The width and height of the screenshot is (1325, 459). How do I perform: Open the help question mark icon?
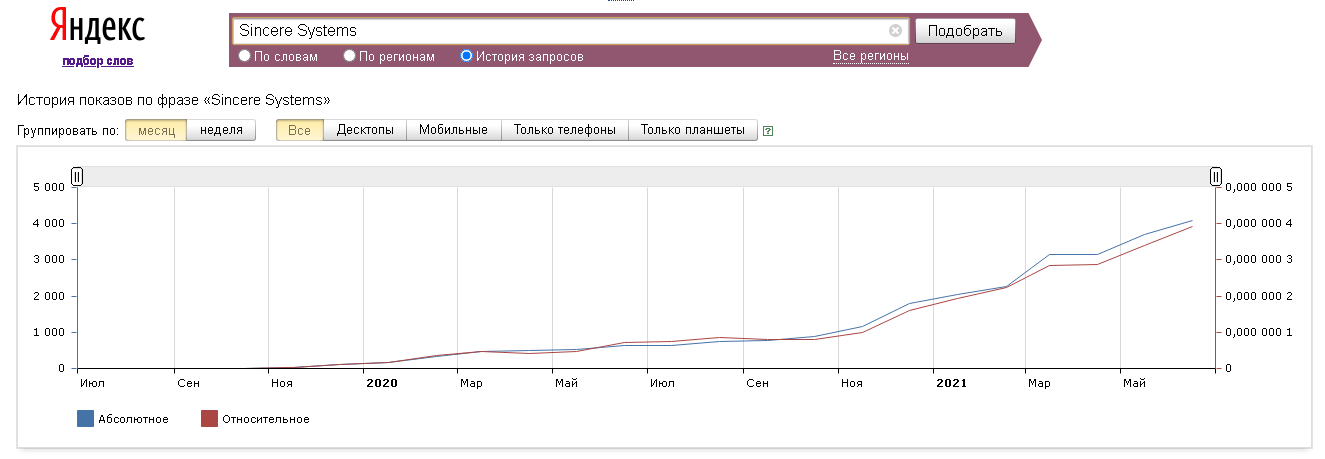click(767, 131)
